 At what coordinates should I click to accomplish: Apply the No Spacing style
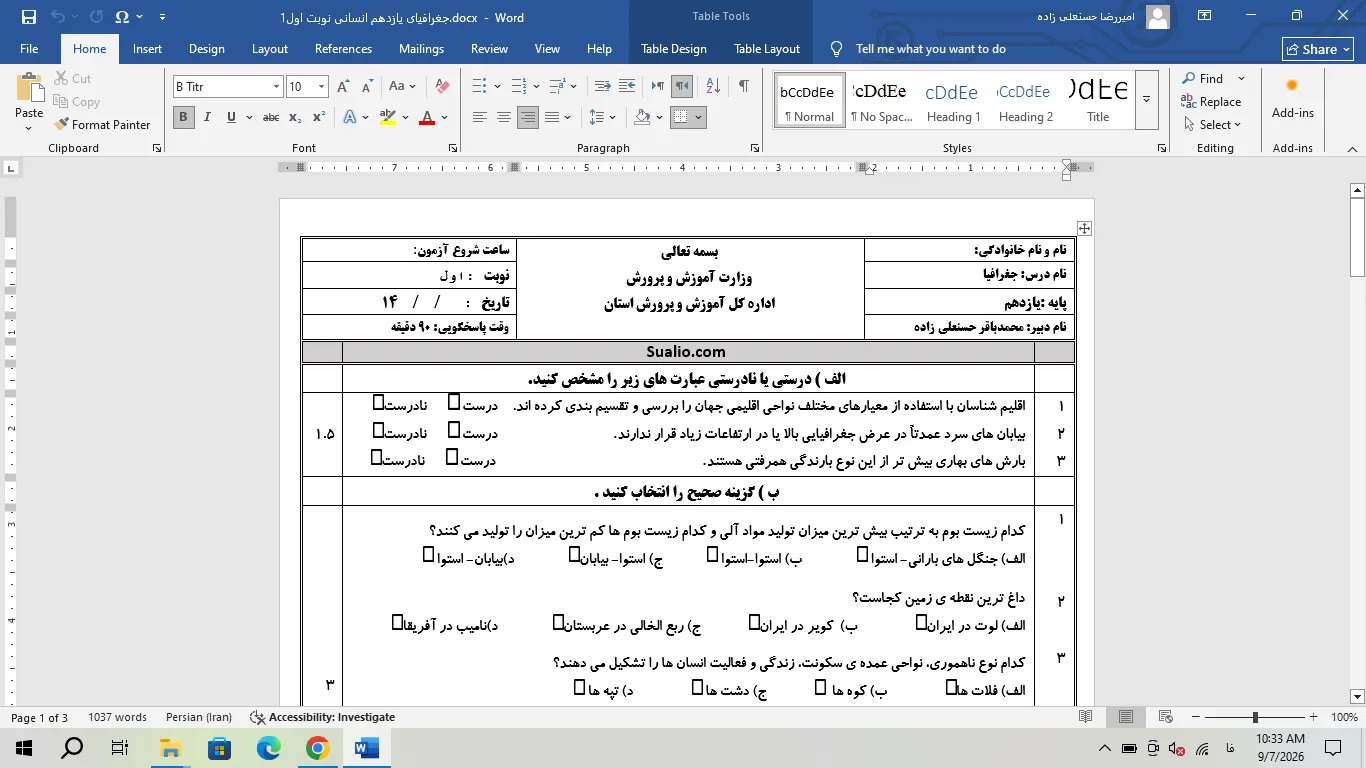[881, 99]
